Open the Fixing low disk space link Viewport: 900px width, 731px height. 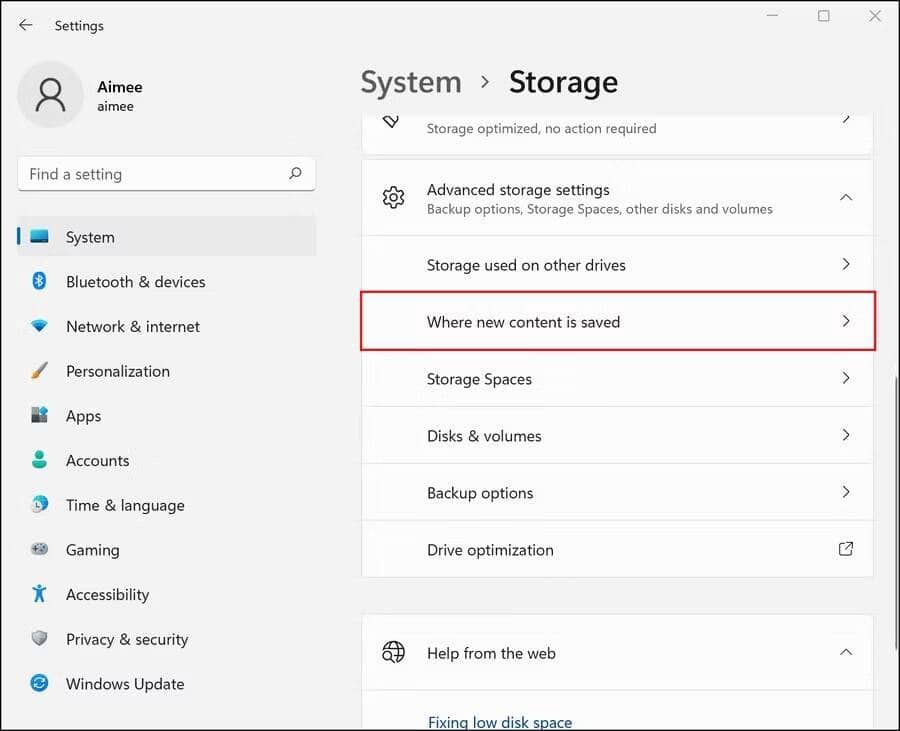point(500,722)
